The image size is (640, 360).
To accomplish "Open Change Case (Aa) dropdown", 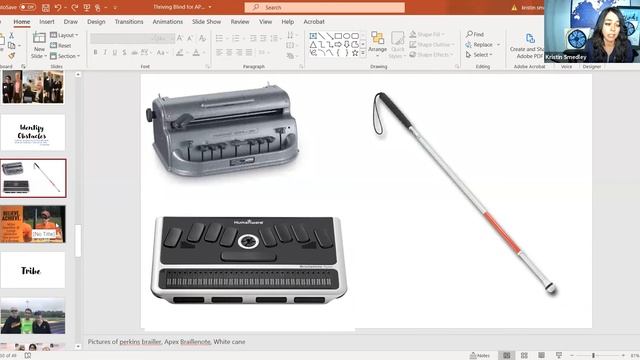I will (x=161, y=53).
